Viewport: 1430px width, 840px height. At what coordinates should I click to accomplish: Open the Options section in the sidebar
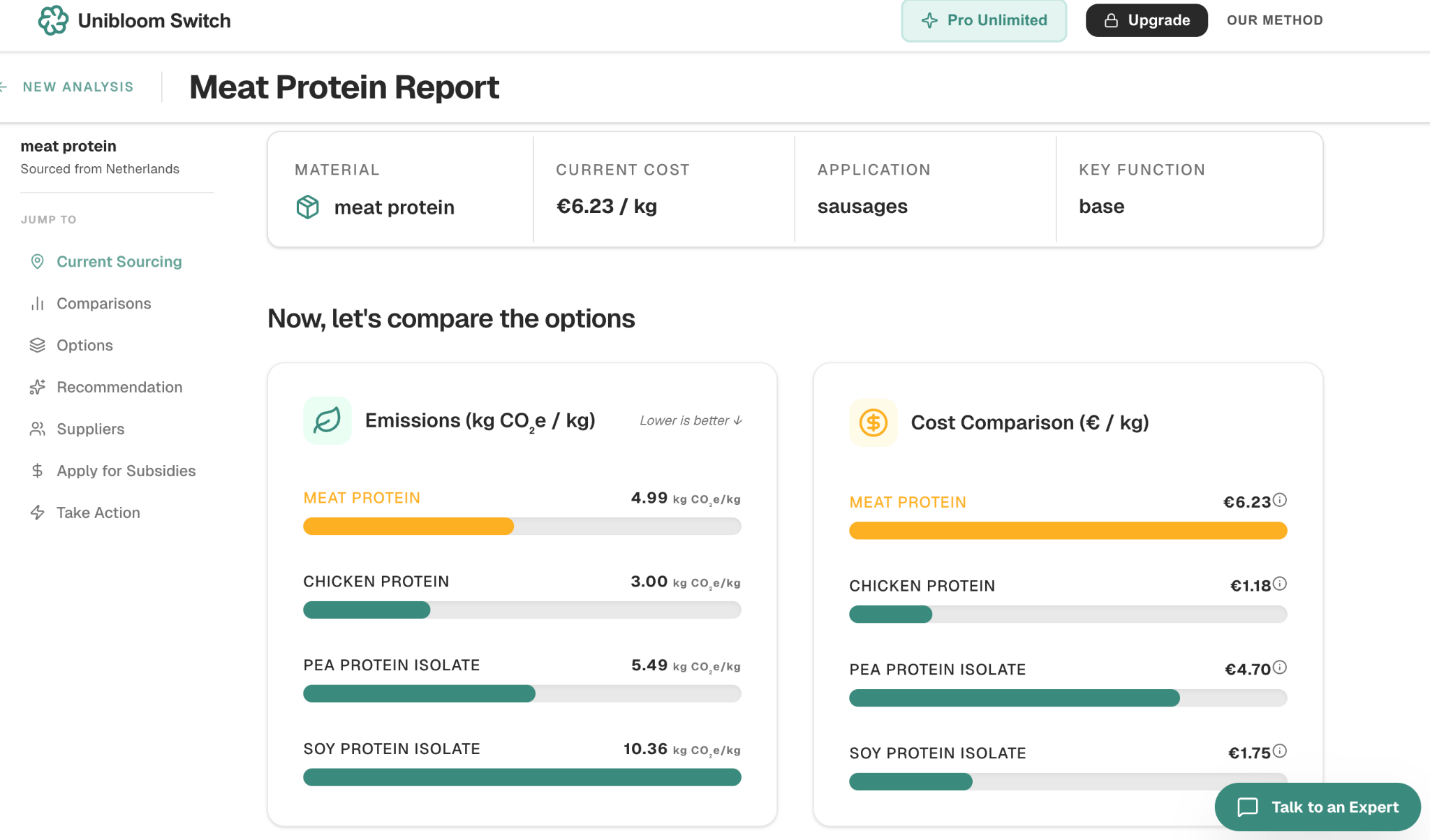[84, 346]
